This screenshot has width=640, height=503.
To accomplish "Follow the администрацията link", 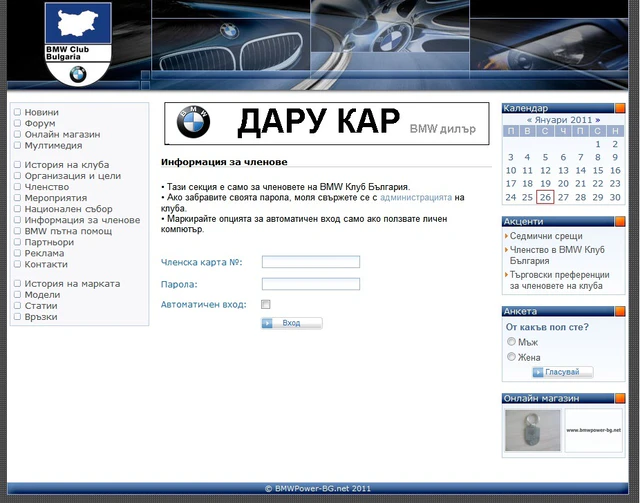I will pos(416,198).
